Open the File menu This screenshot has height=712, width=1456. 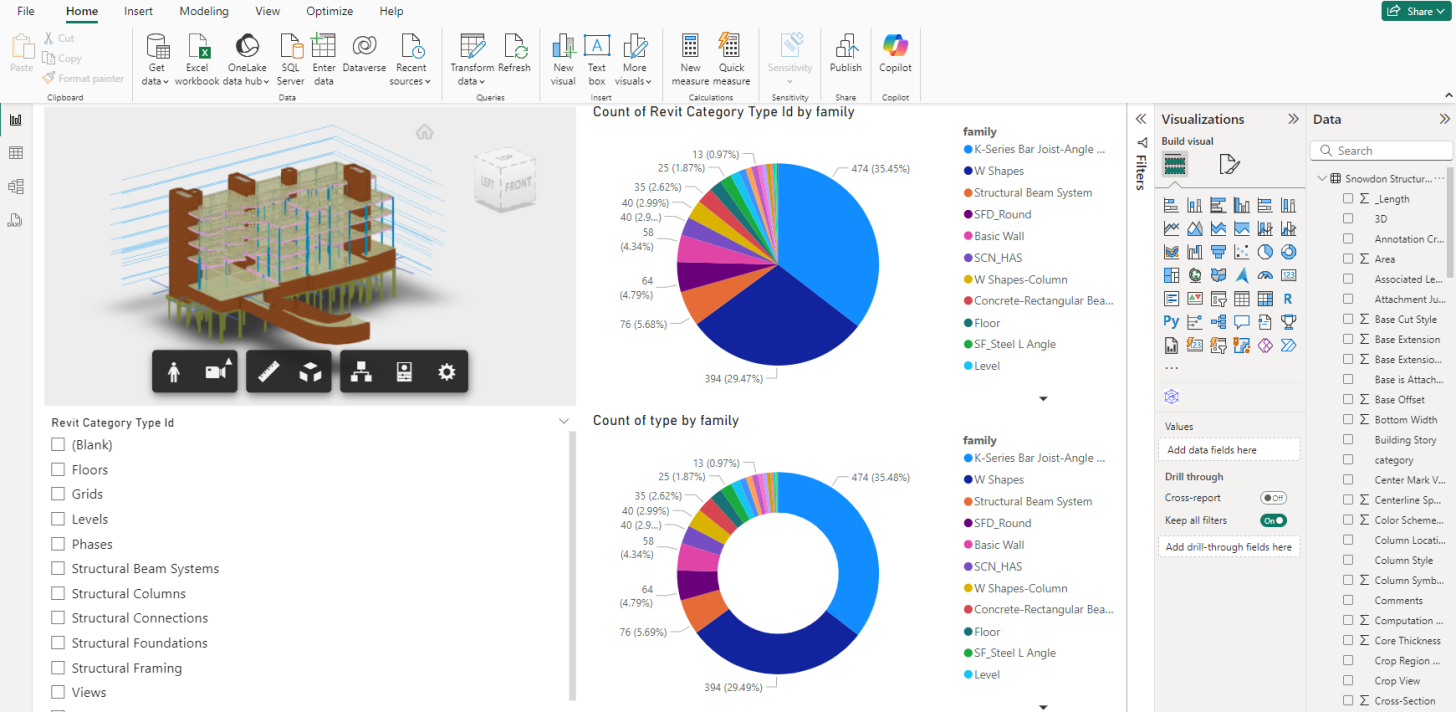click(26, 11)
